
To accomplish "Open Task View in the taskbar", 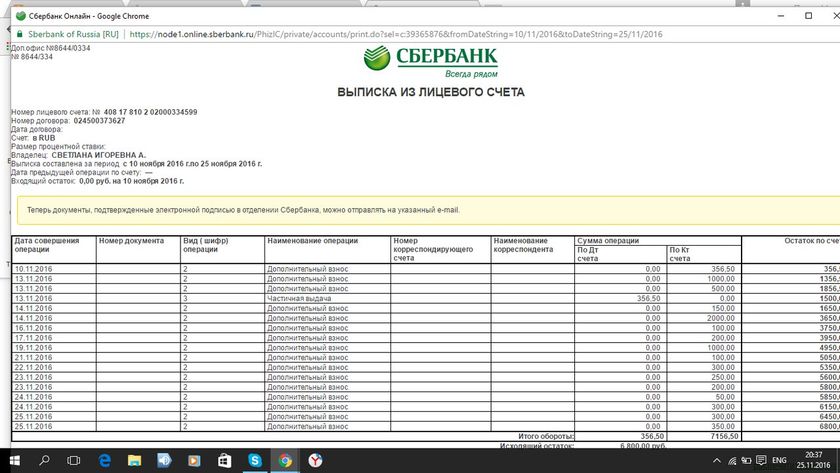I will (75, 460).
